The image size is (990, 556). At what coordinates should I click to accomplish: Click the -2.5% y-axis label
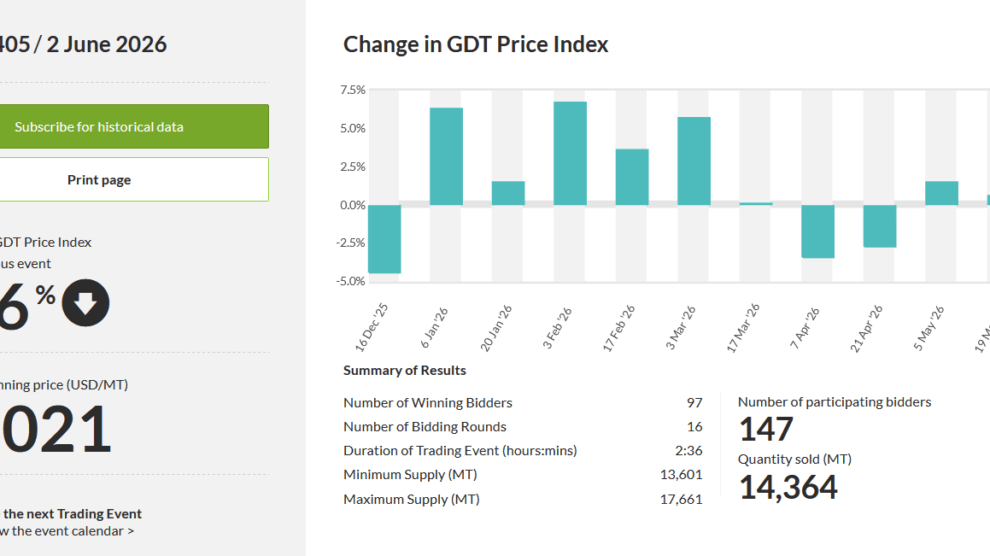pyautogui.click(x=350, y=243)
